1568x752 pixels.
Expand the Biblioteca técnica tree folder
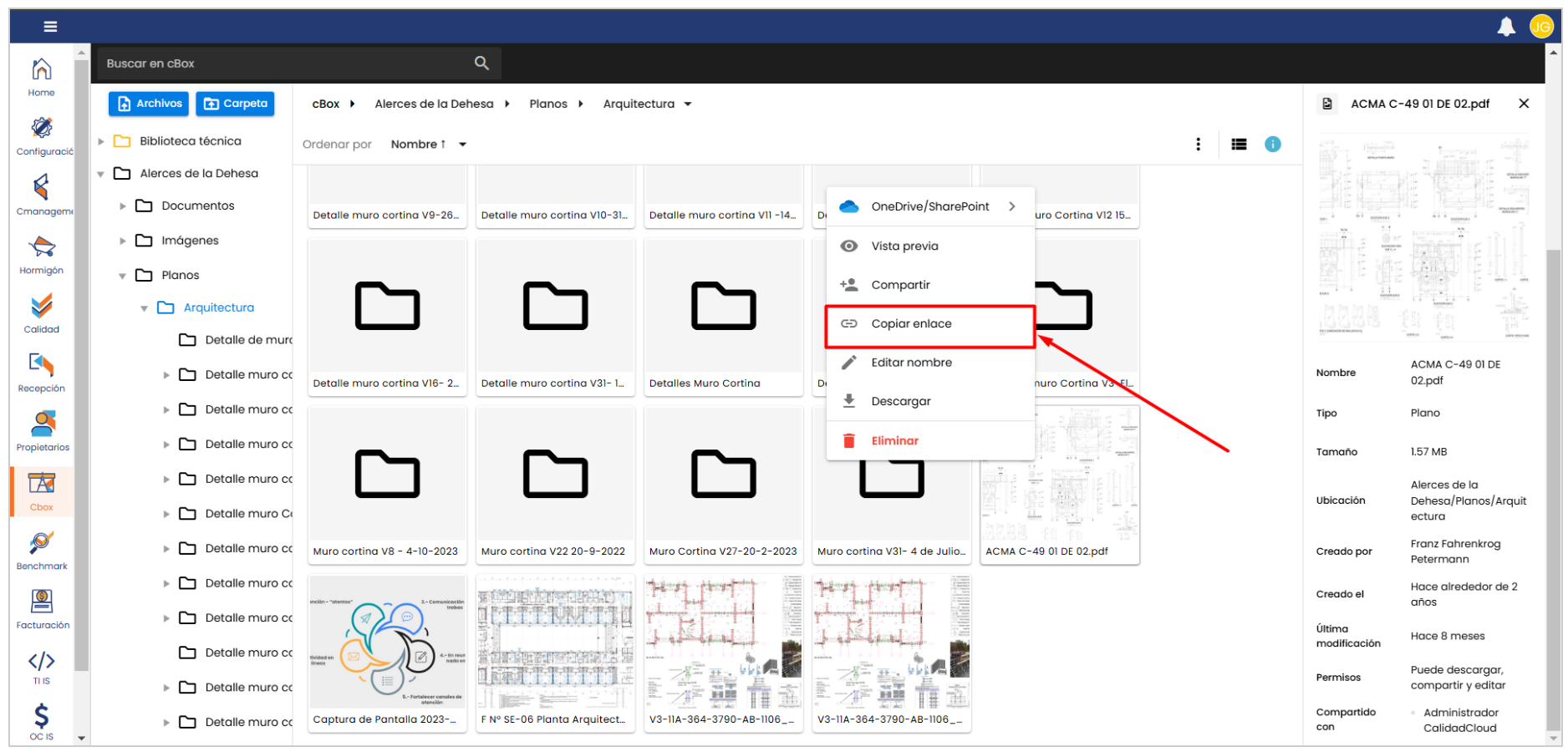tap(101, 142)
